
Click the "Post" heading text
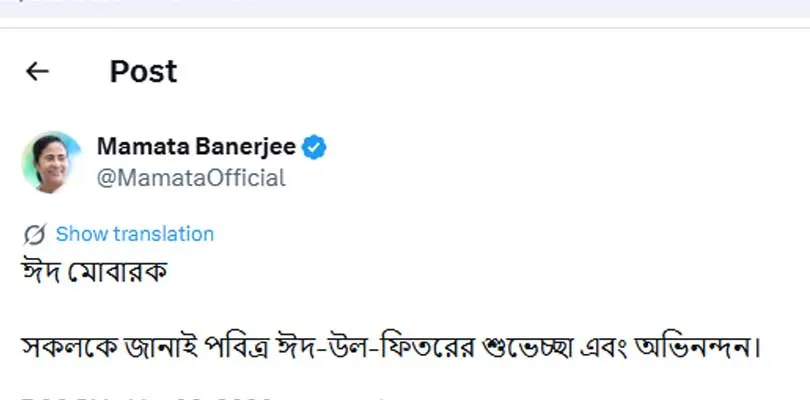click(143, 71)
